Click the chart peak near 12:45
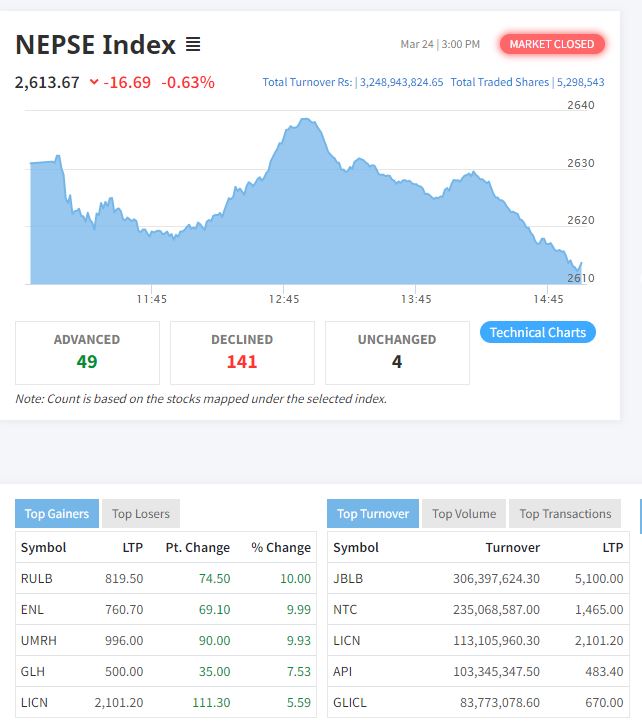Image resolution: width=642 pixels, height=726 pixels. 300,122
